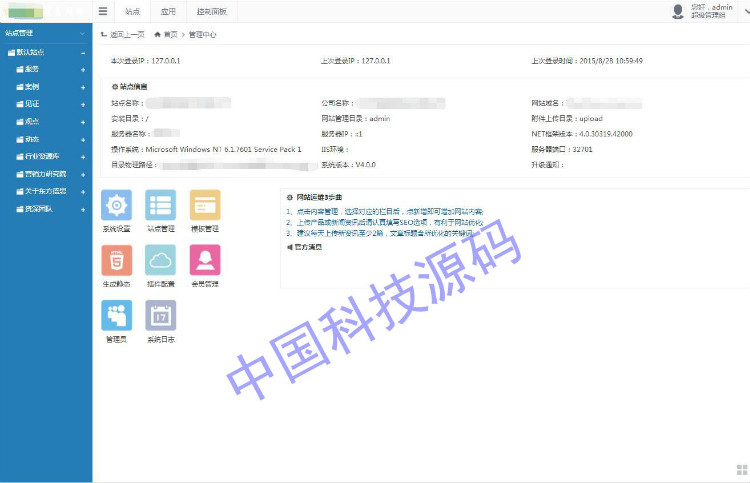The image size is (750, 483).
Task: Expand the 资深团队 folder plus sign
Action: point(83,209)
